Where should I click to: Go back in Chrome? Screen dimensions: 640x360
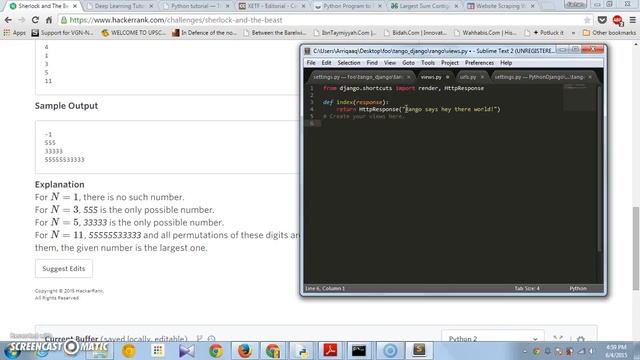point(8,20)
